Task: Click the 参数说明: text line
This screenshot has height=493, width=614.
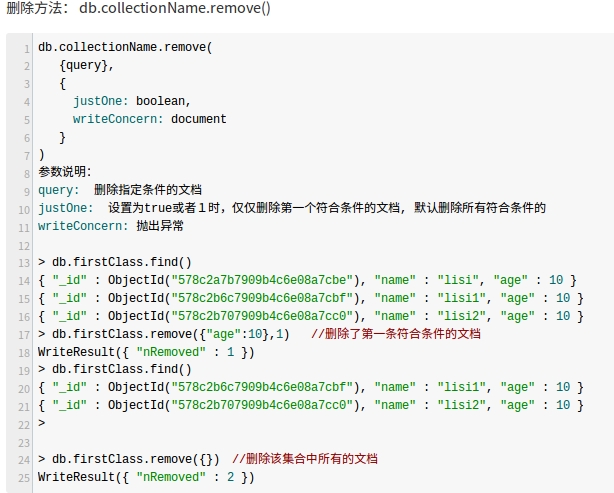Action: [x=65, y=172]
